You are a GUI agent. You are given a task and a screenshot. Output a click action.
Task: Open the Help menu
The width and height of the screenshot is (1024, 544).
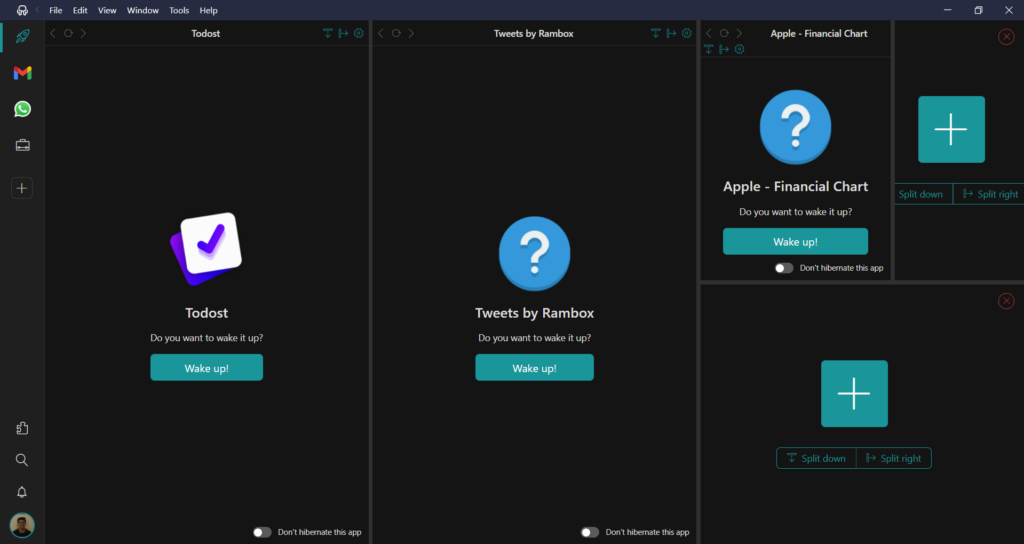click(x=208, y=10)
